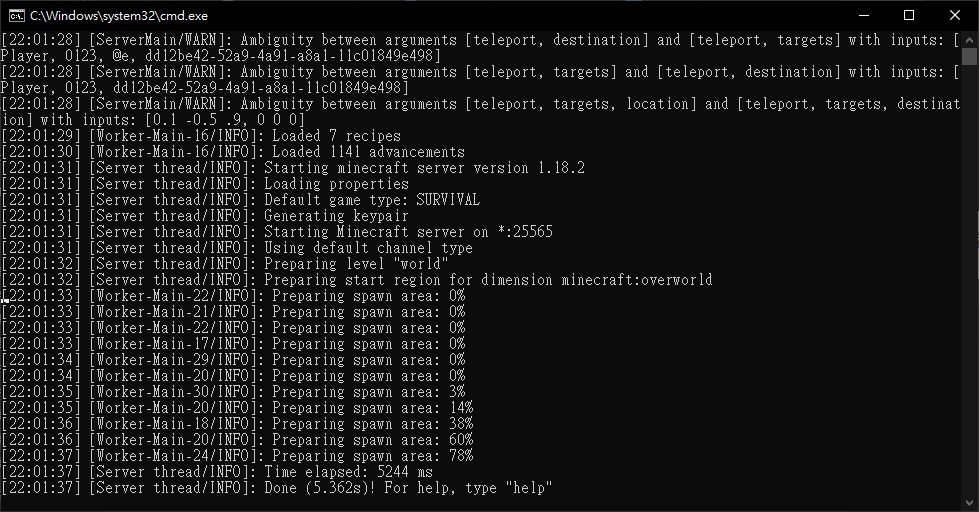
Task: Click the "Time elapsed: 5244 ms" line
Action: pyautogui.click(x=217, y=471)
